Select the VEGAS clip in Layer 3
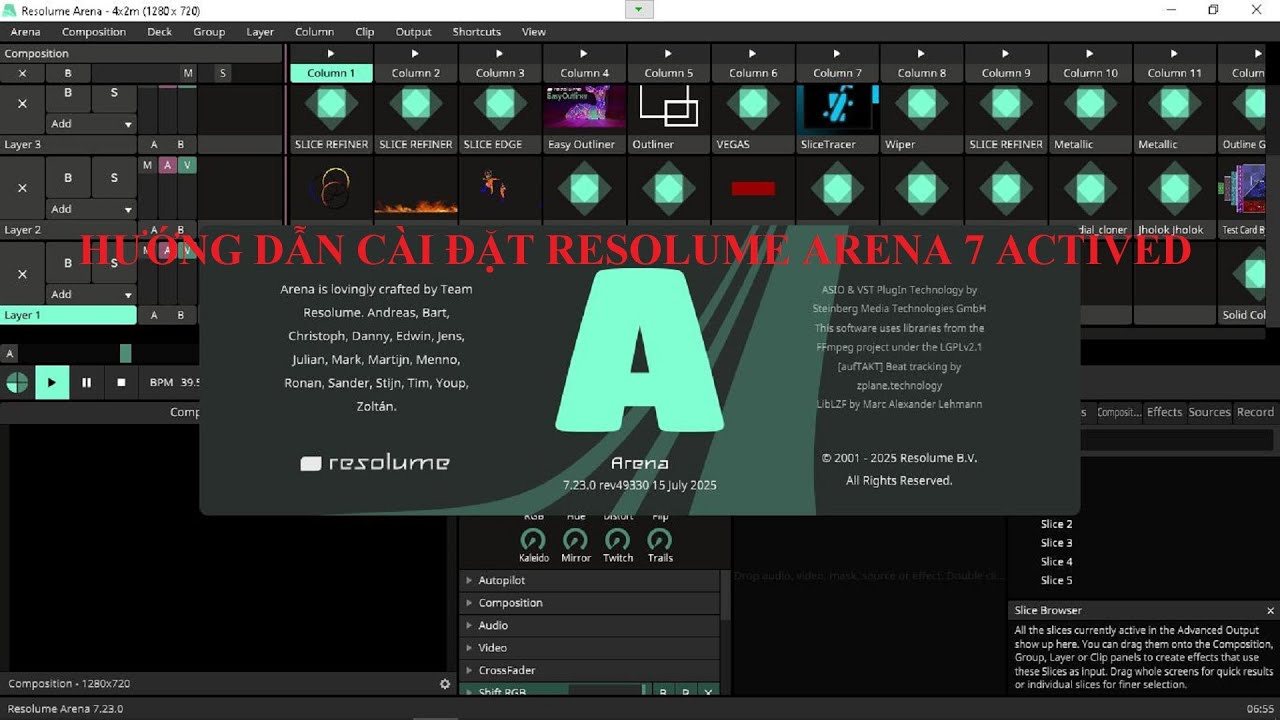The width and height of the screenshot is (1280, 720). click(x=753, y=107)
